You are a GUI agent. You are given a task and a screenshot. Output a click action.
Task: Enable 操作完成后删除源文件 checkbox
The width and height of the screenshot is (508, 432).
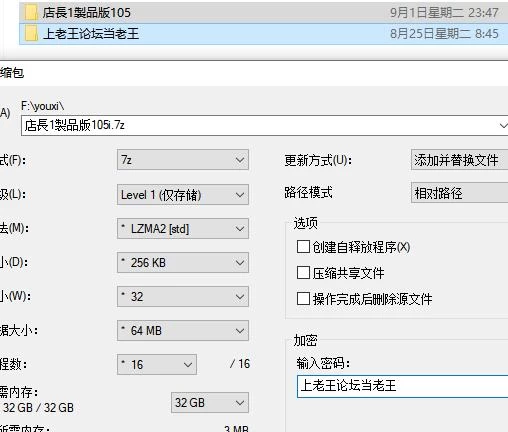click(x=303, y=299)
